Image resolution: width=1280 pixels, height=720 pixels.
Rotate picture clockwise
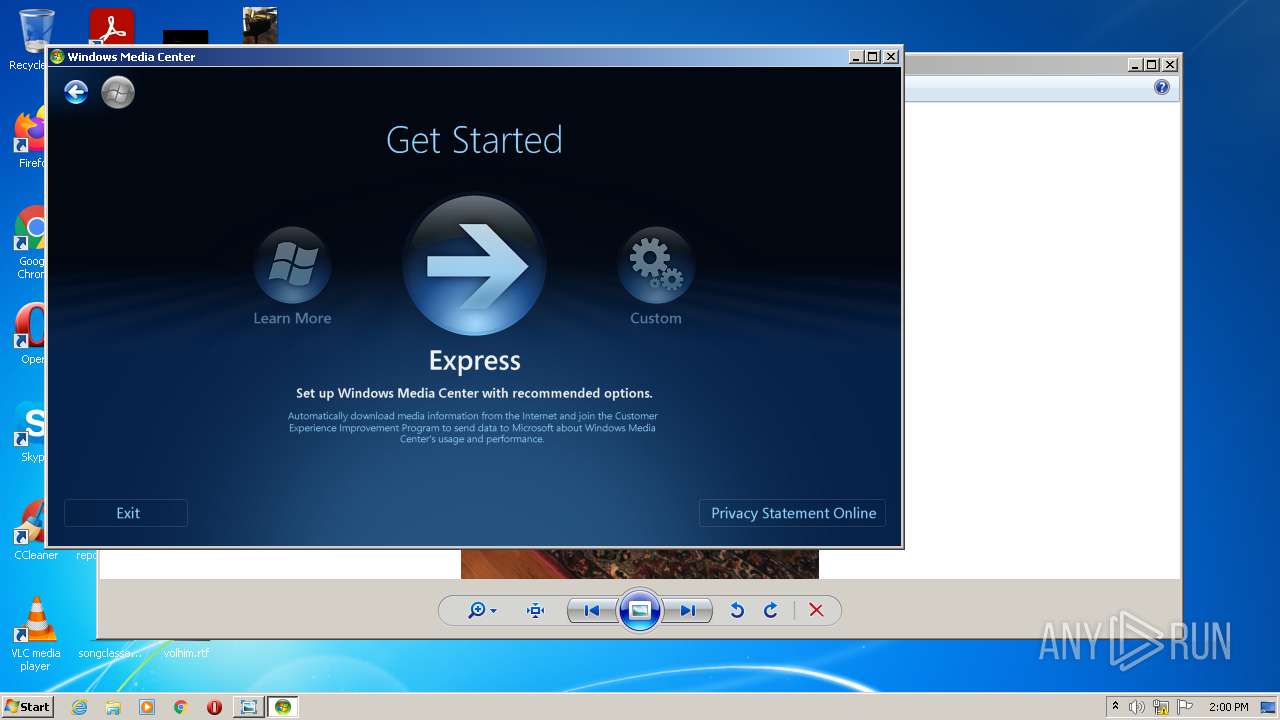[x=771, y=610]
